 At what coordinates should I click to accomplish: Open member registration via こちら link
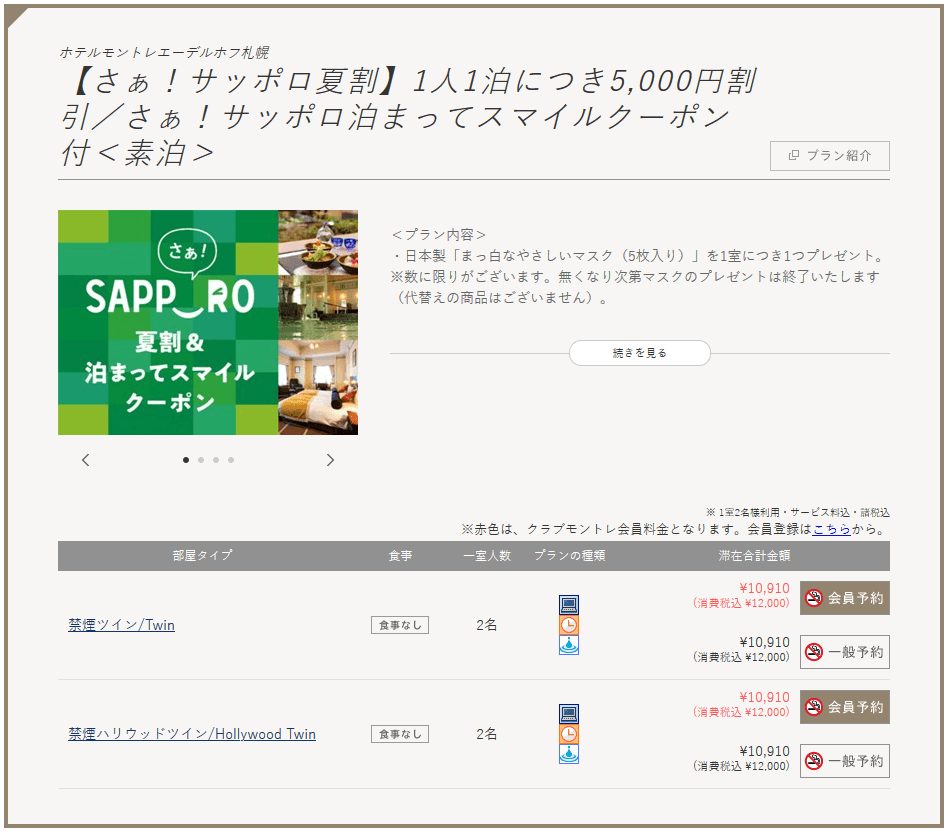click(x=831, y=529)
